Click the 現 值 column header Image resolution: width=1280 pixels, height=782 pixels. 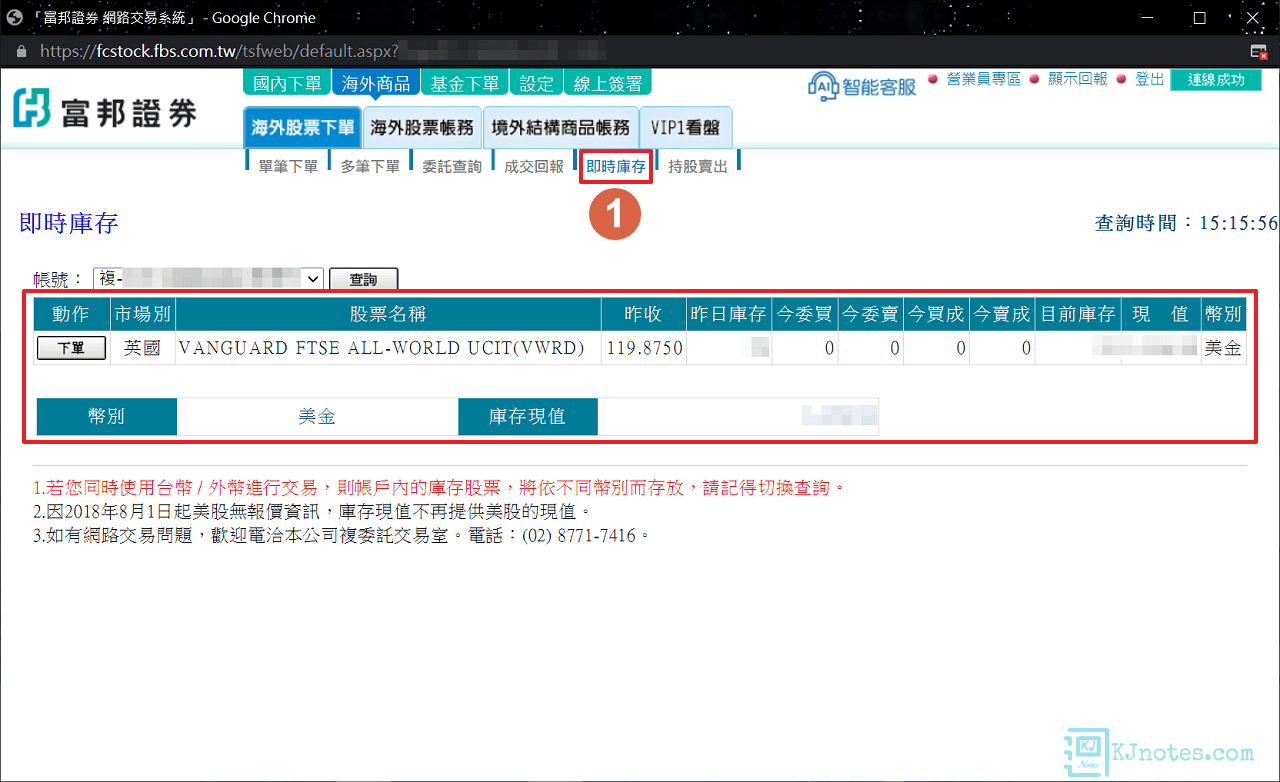tap(1161, 314)
